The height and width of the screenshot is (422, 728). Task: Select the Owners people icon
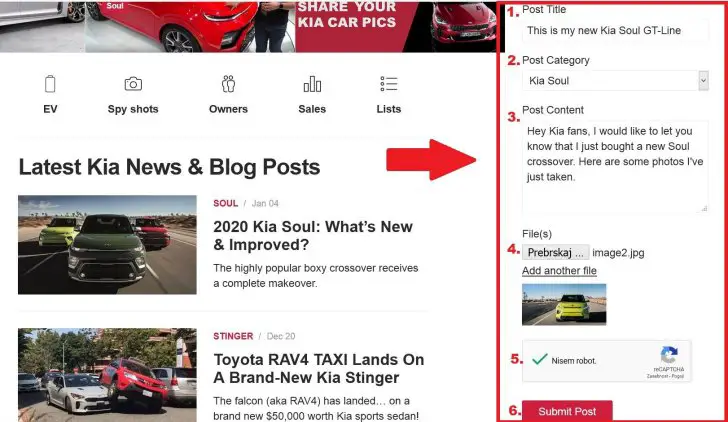pos(228,84)
